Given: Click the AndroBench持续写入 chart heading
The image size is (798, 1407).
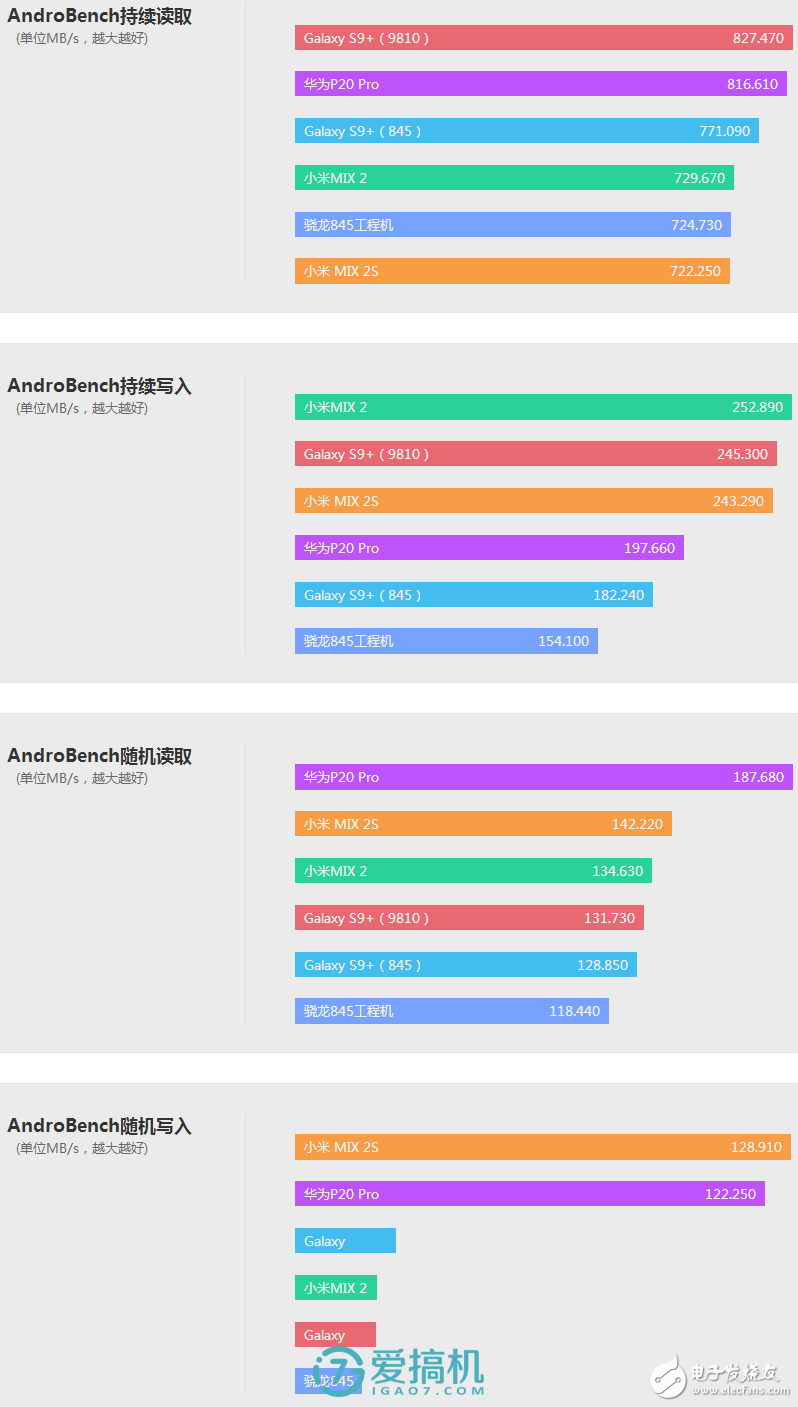Looking at the screenshot, I should click(x=99, y=386).
